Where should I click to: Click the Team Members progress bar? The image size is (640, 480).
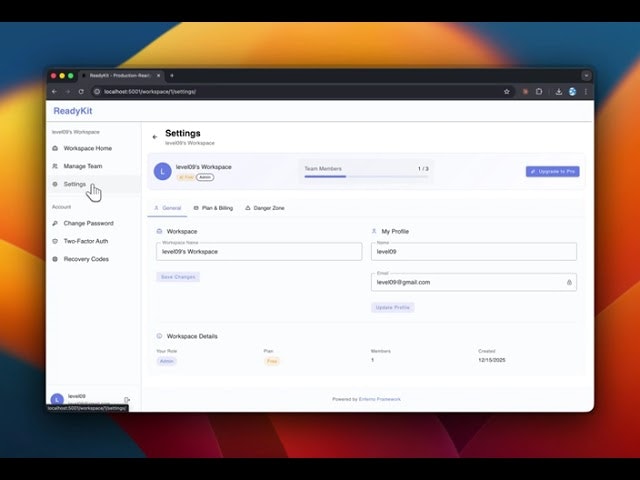(366, 176)
